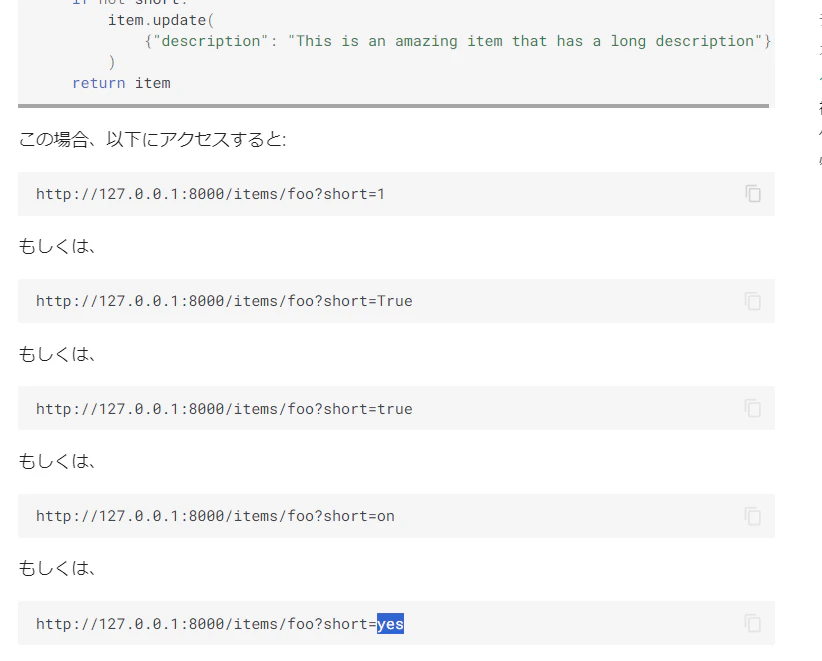The width and height of the screenshot is (822, 661).
Task: Click the sentence この場合、以下にアクセスすると:
Action: pyautogui.click(x=153, y=139)
